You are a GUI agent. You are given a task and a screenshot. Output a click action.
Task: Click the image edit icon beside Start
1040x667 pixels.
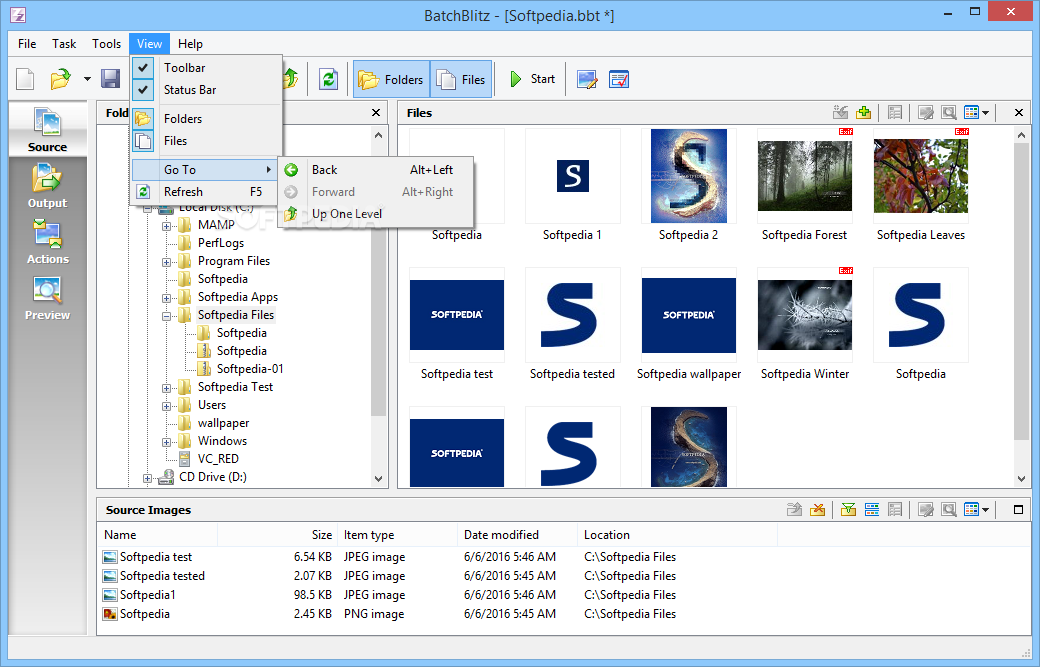tap(587, 80)
